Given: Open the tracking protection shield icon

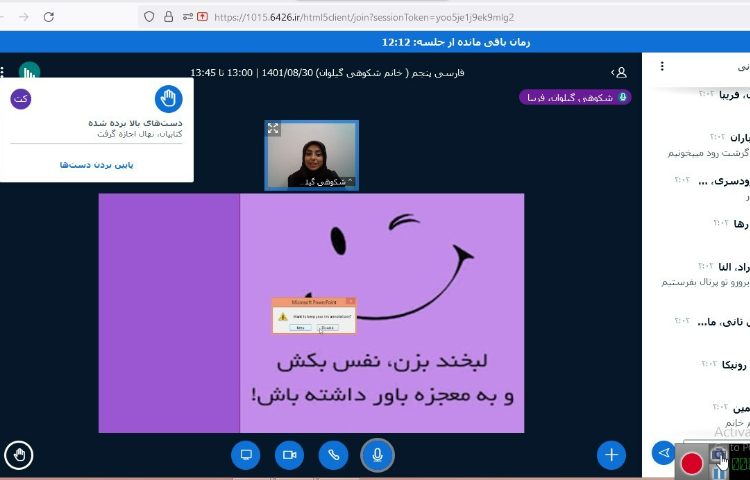Looking at the screenshot, I should pyautogui.click(x=149, y=17).
